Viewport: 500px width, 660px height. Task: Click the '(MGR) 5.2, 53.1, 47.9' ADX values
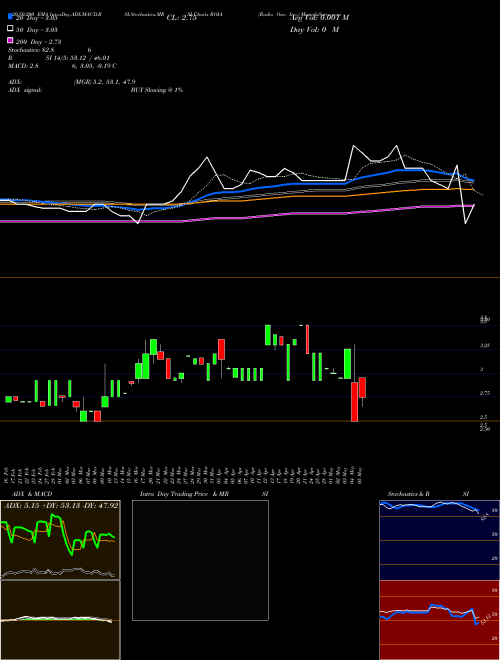click(x=104, y=82)
